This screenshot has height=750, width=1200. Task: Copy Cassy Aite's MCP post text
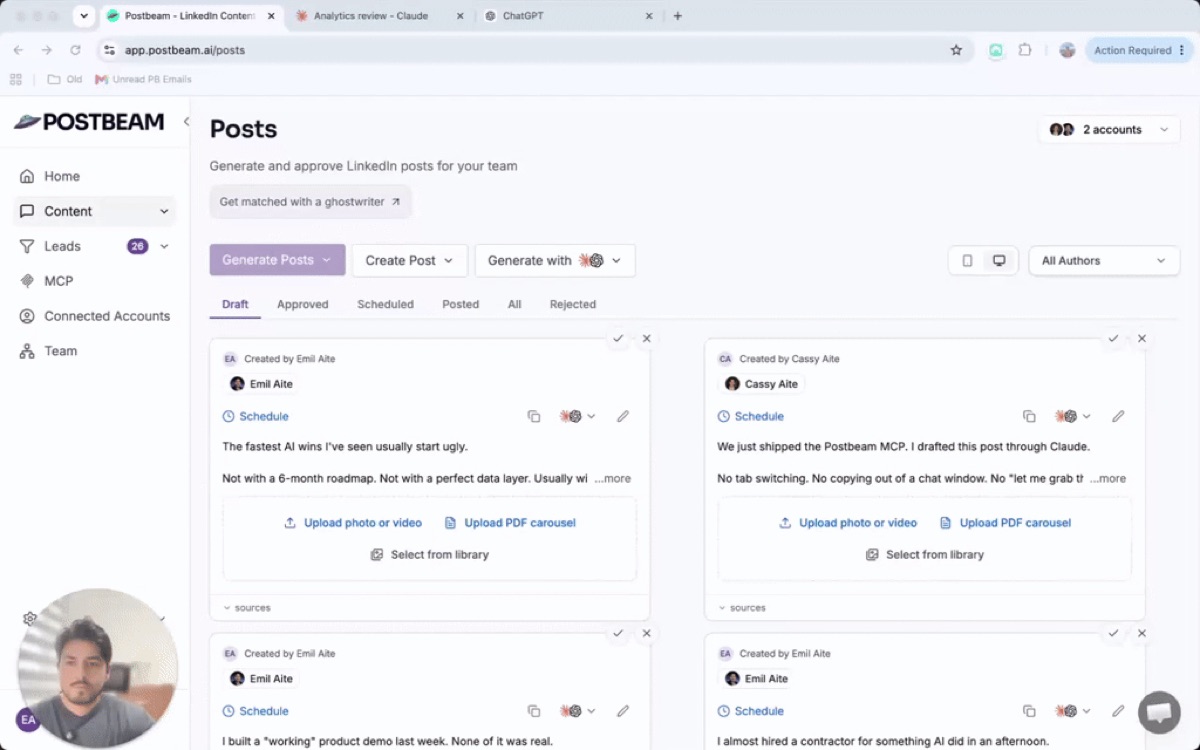pyautogui.click(x=1029, y=416)
